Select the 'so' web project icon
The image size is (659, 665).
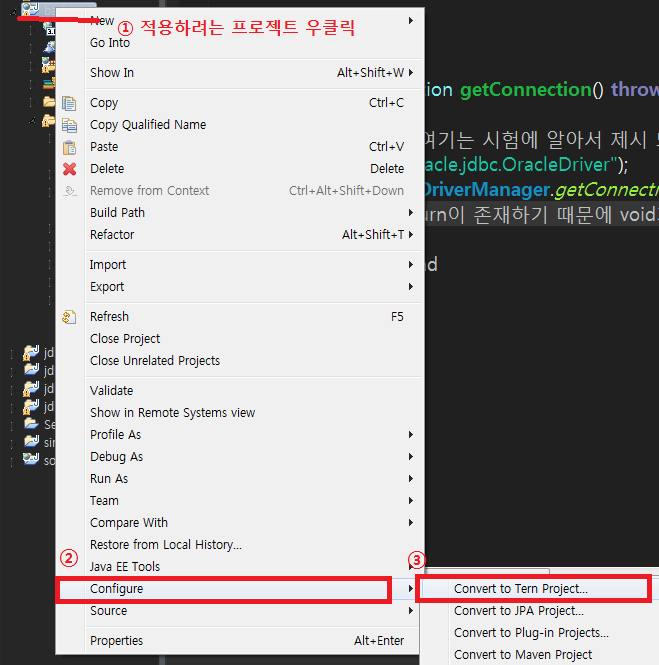pyautogui.click(x=31, y=459)
